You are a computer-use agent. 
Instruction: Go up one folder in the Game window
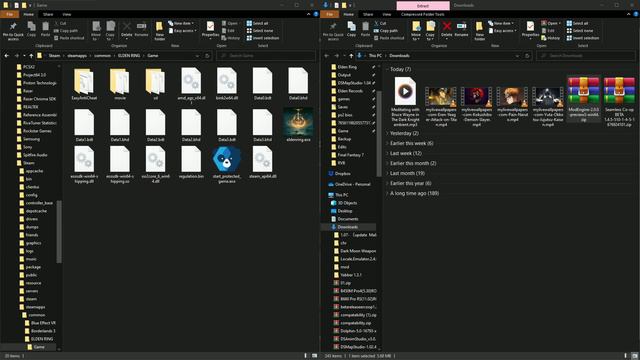click(x=31, y=56)
